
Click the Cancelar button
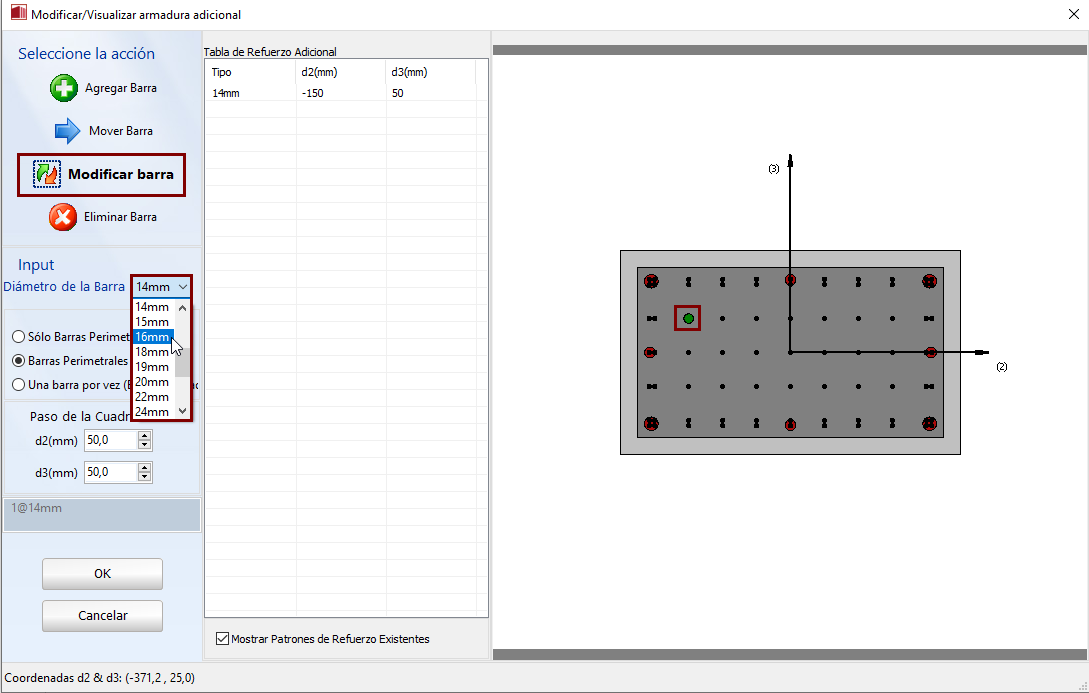[102, 616]
